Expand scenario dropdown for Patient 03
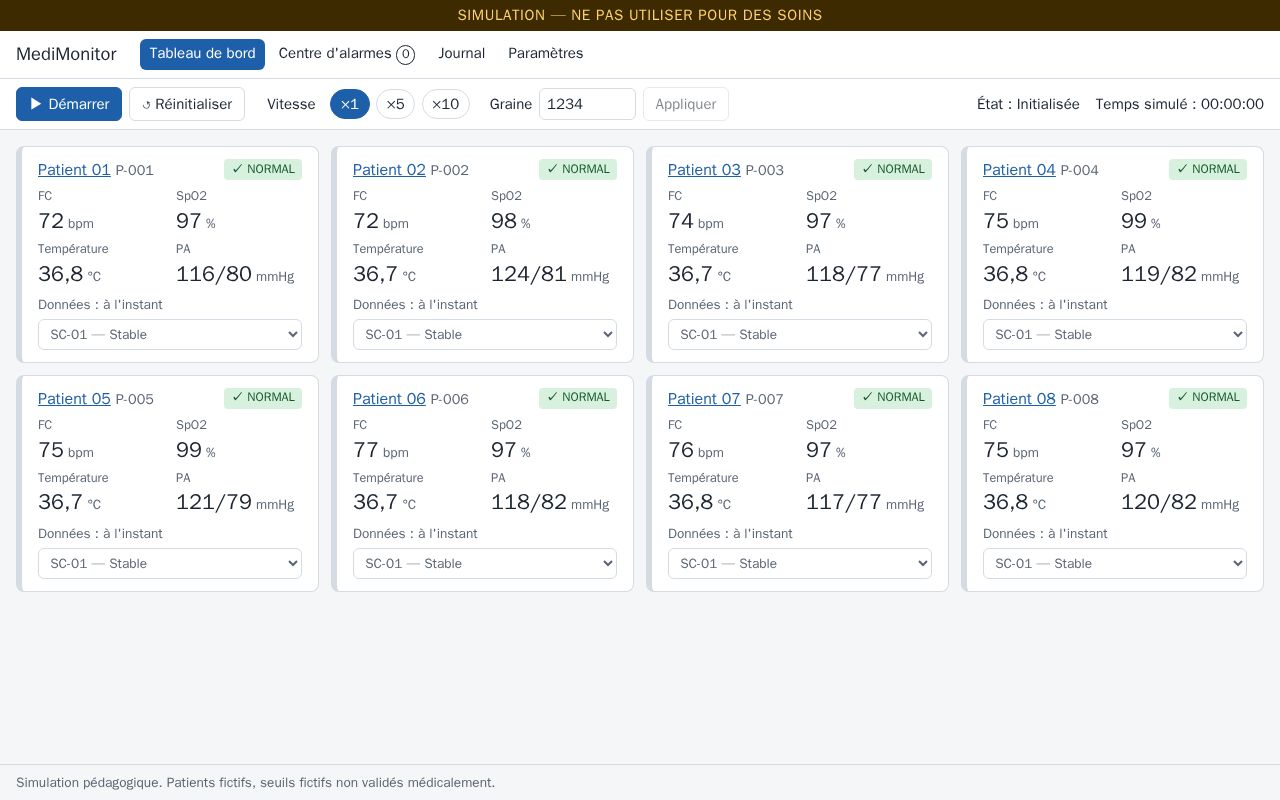The width and height of the screenshot is (1280, 800). [800, 335]
